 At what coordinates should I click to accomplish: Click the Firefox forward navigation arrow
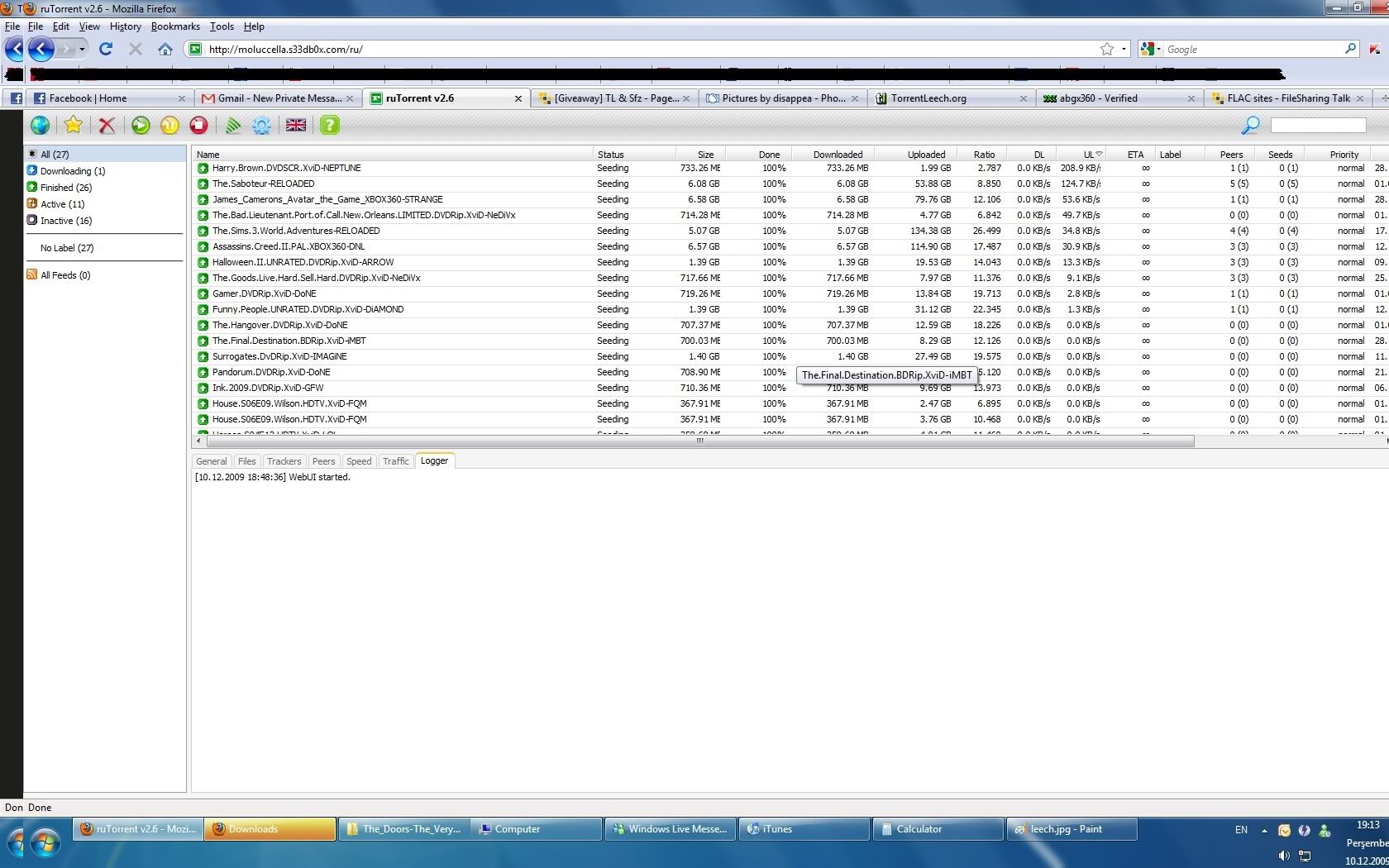(x=66, y=49)
